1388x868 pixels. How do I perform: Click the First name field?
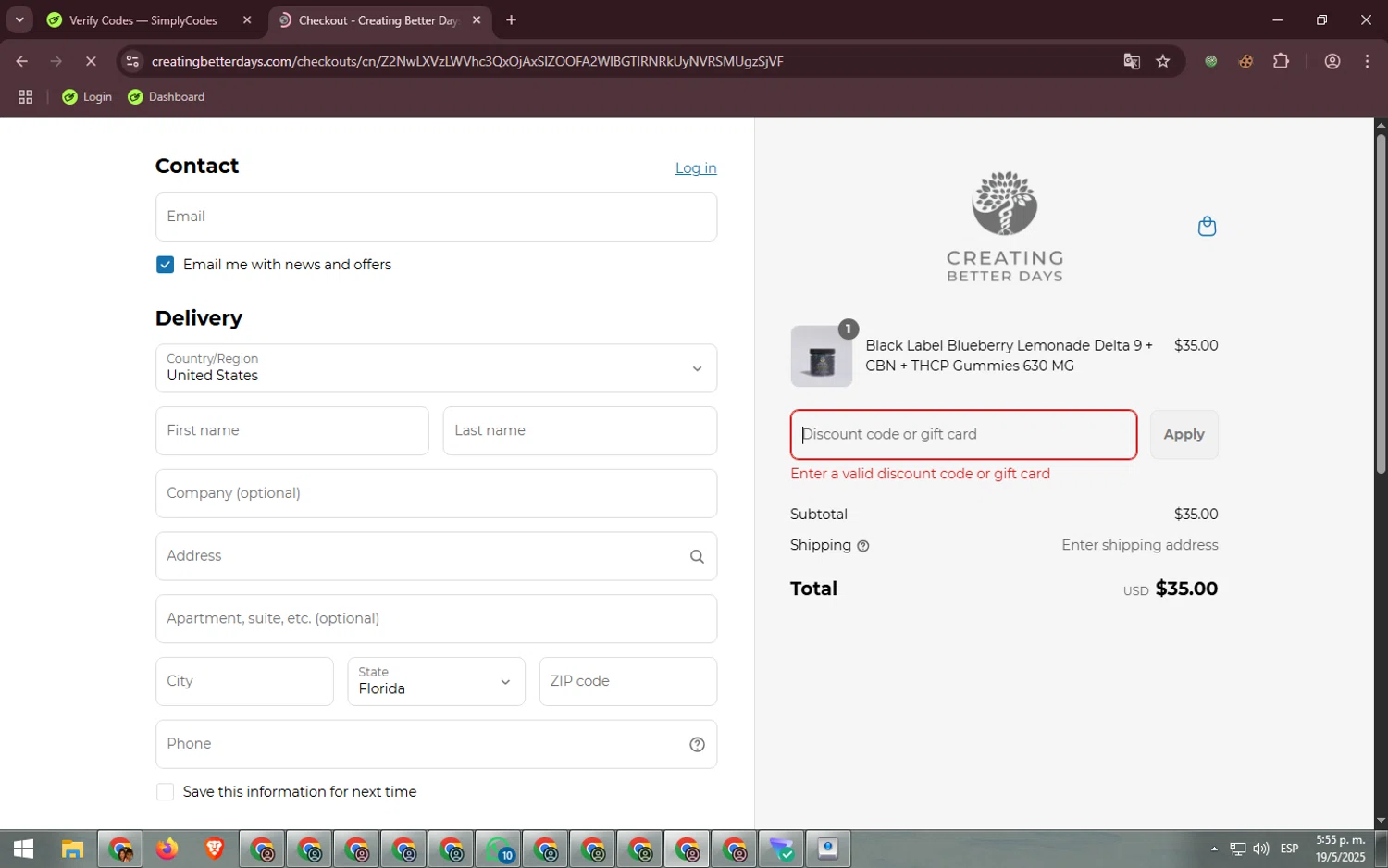click(x=292, y=431)
